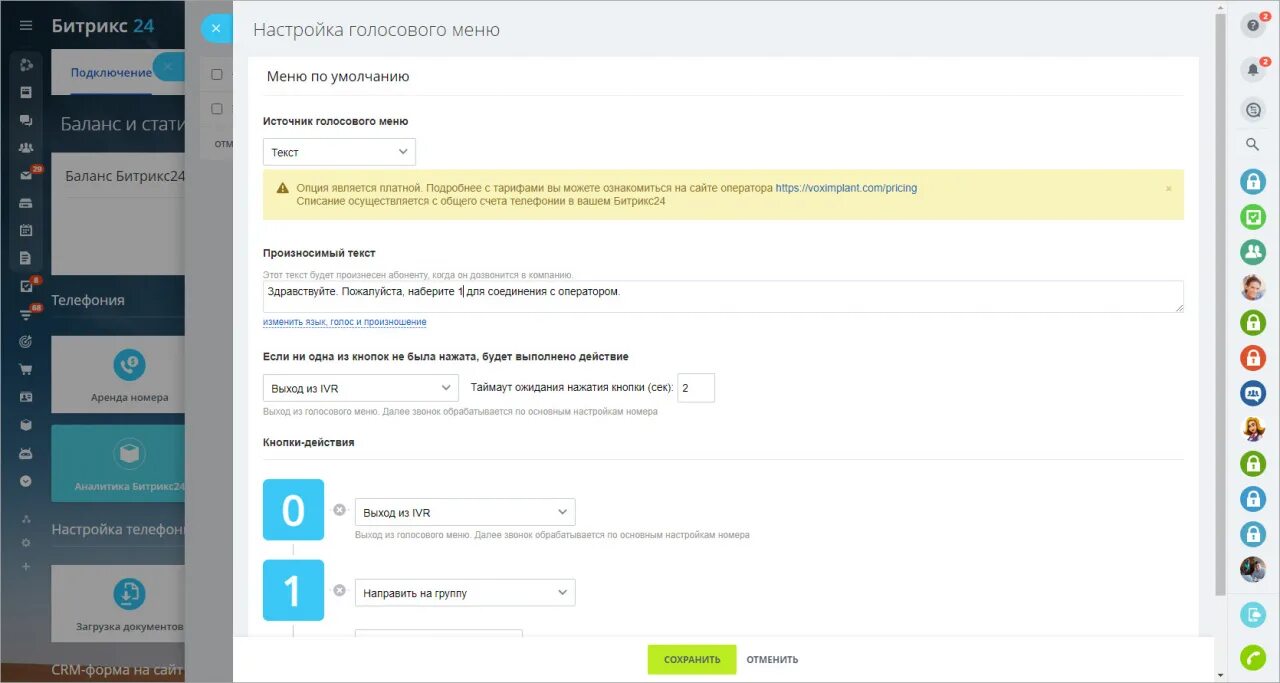Open the 'Направить на группу' dropdown
This screenshot has width=1280, height=683.
(465, 593)
